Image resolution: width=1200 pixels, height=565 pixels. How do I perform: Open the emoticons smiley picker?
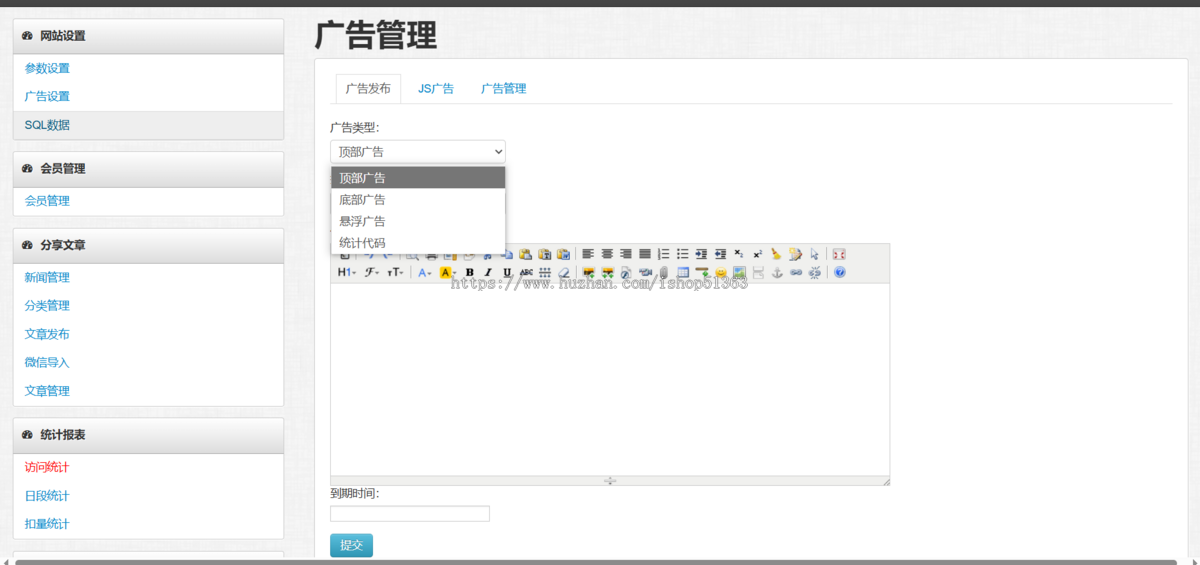click(721, 272)
